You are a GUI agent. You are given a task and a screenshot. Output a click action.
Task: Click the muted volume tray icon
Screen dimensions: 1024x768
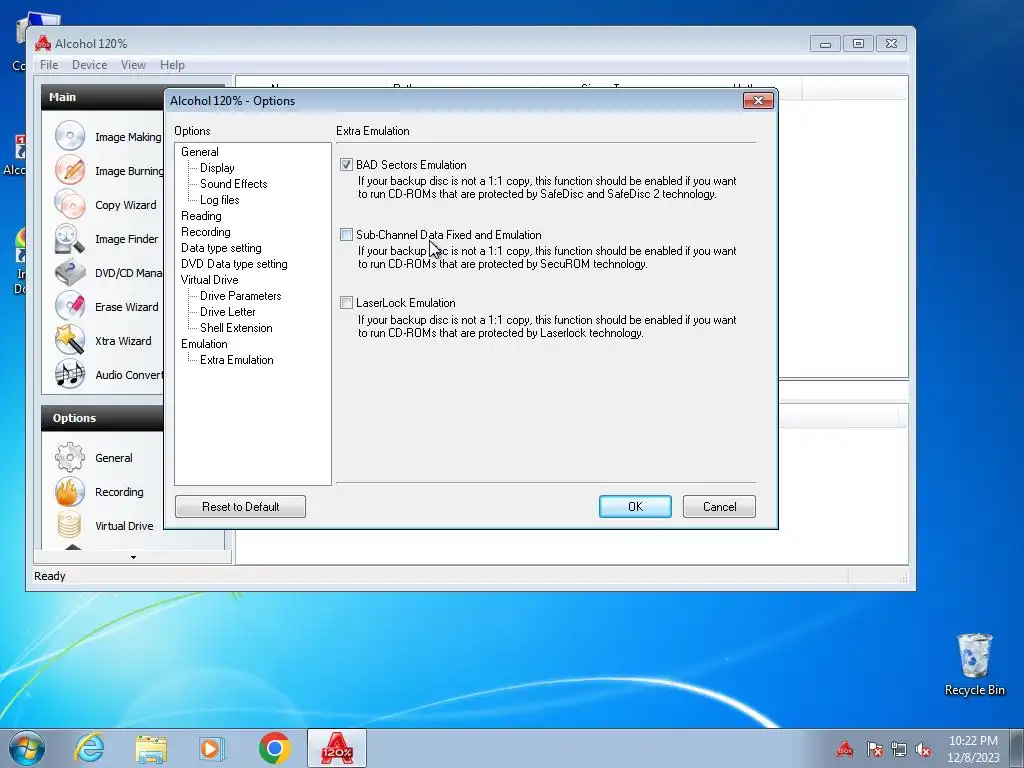coord(923,749)
